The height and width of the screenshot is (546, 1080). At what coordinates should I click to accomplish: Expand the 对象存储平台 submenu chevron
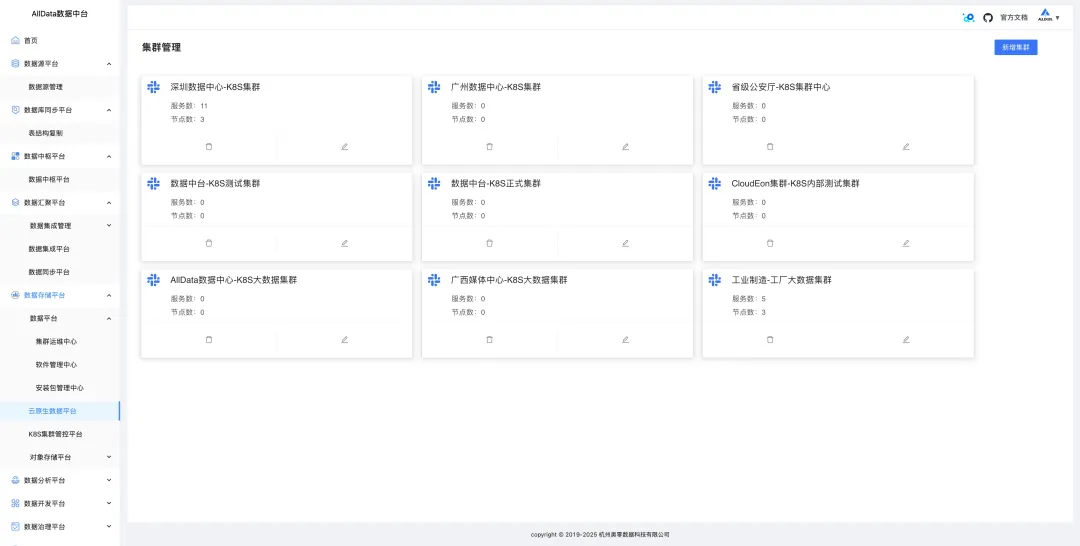(x=109, y=456)
